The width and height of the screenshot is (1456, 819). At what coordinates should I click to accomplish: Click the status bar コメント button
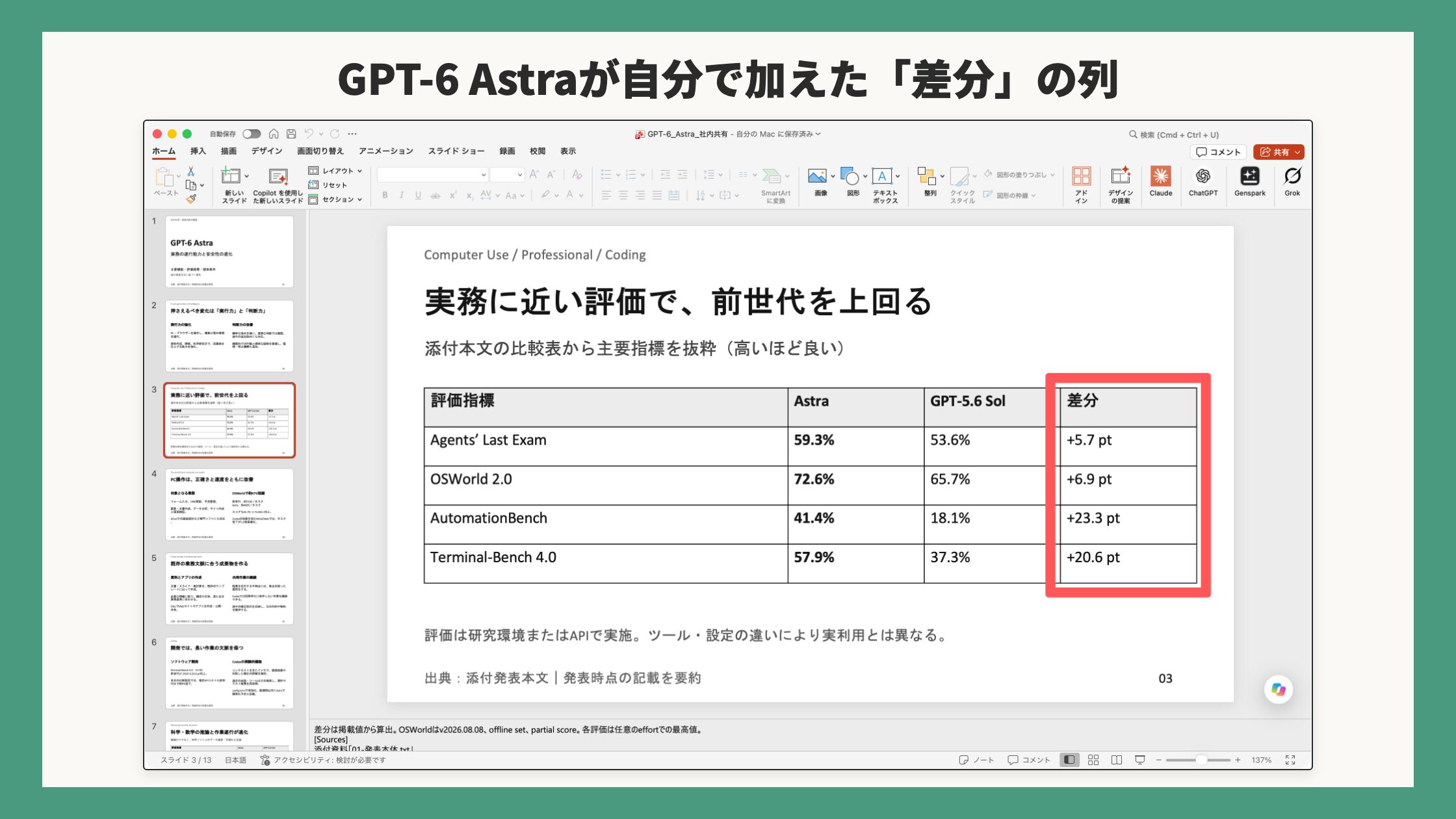(1028, 760)
